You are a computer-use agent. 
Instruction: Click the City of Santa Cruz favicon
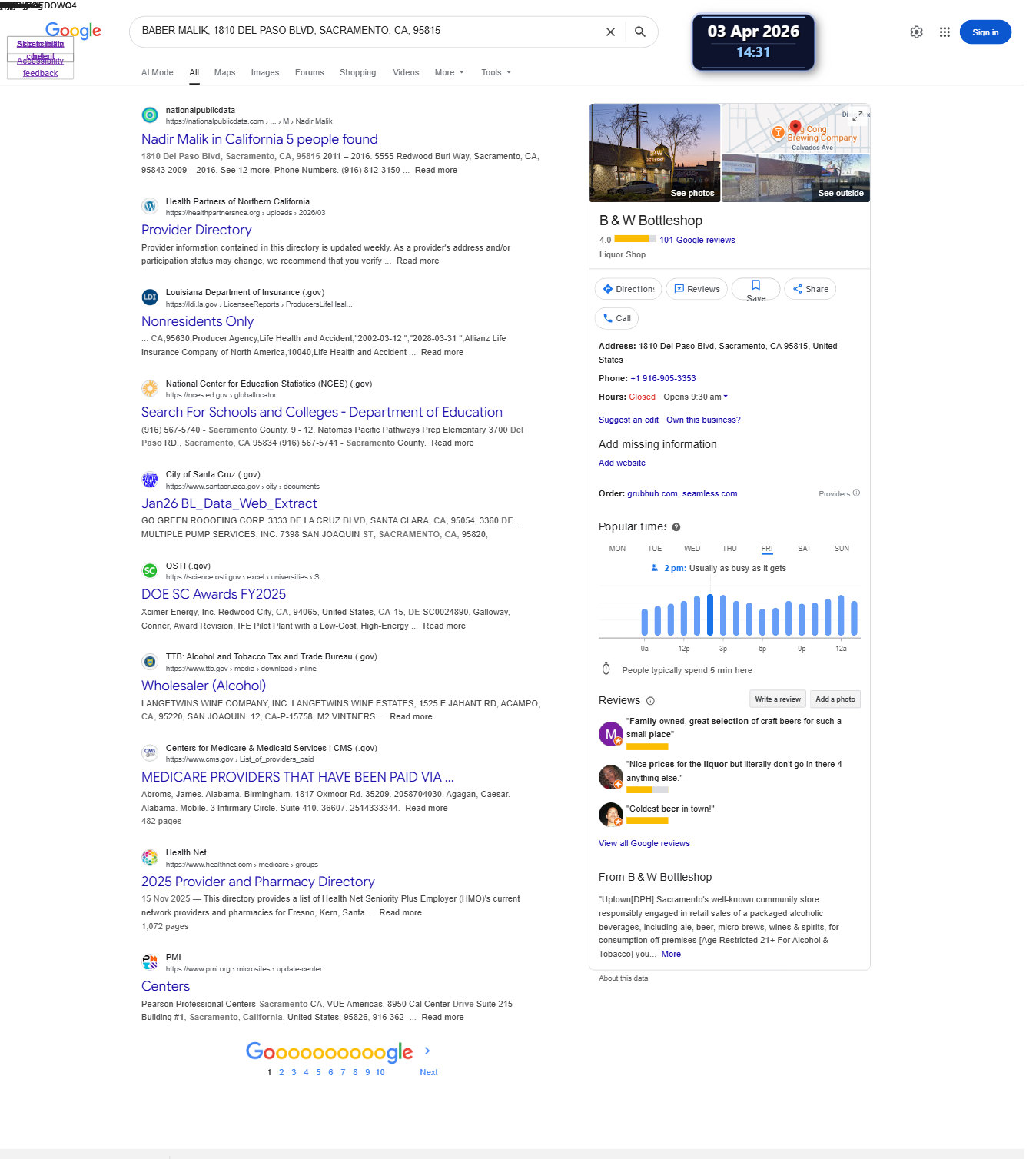click(150, 480)
